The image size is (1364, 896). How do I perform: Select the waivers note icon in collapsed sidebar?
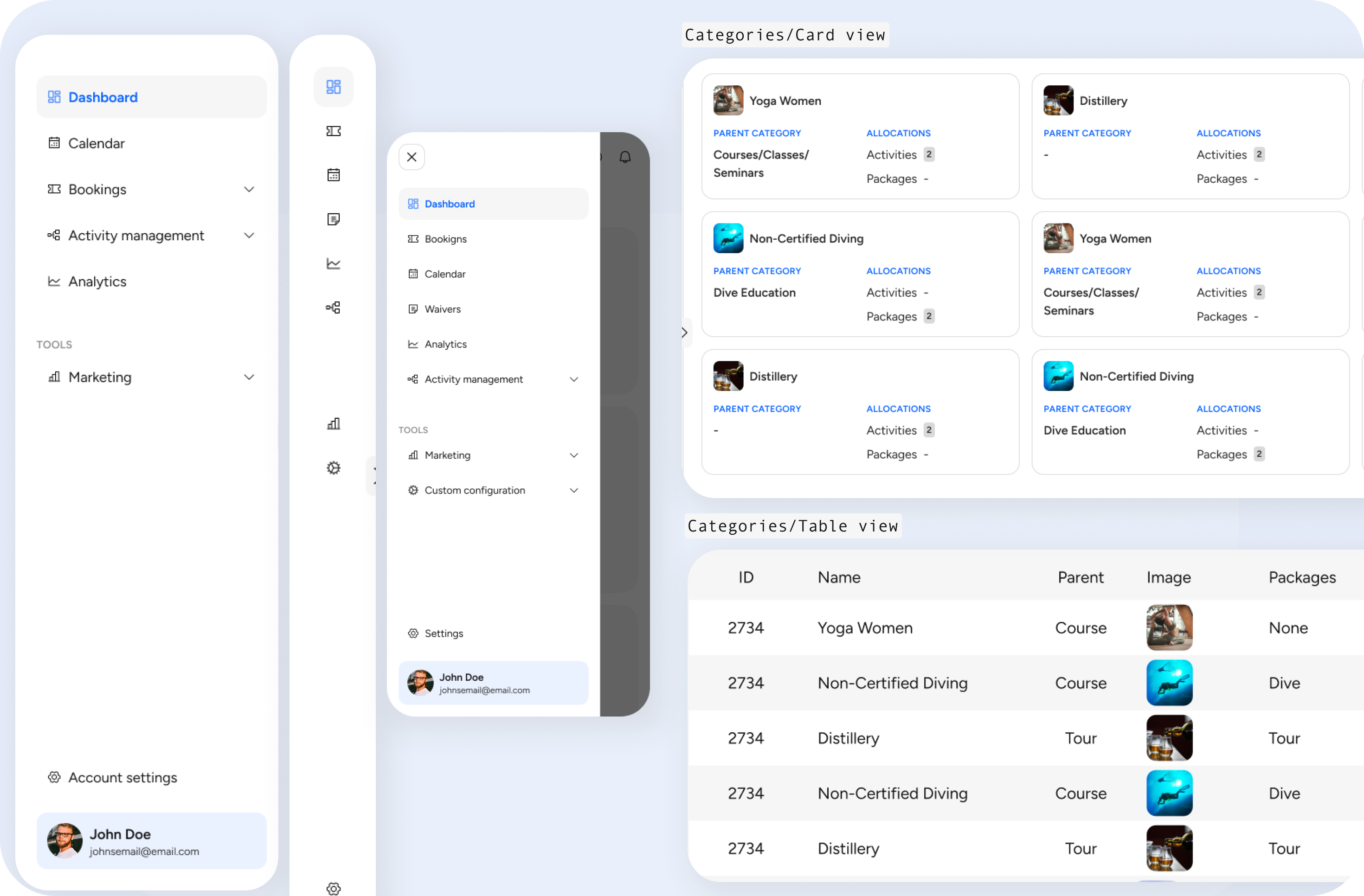click(333, 219)
